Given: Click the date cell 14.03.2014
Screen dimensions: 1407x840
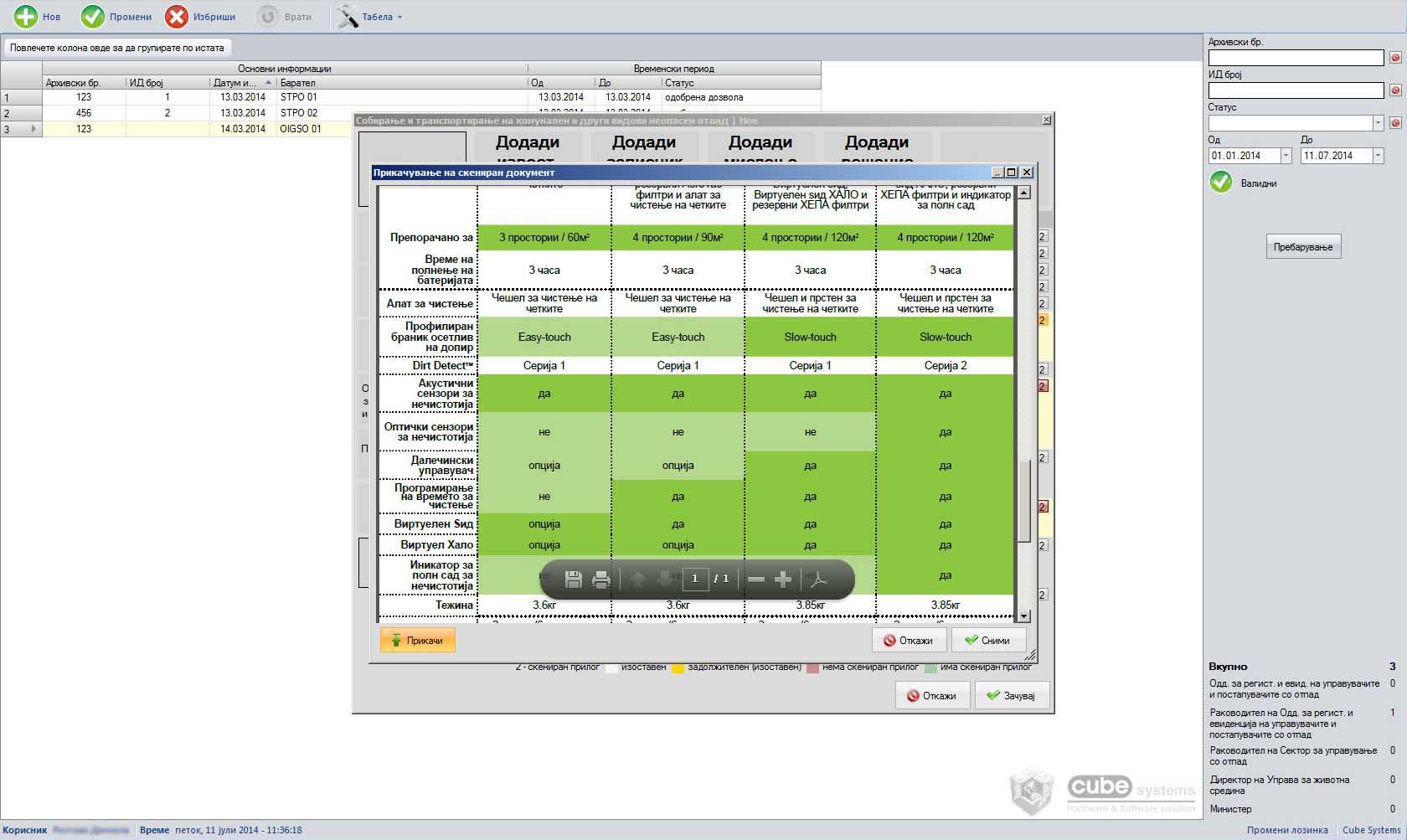Looking at the screenshot, I should [243, 129].
